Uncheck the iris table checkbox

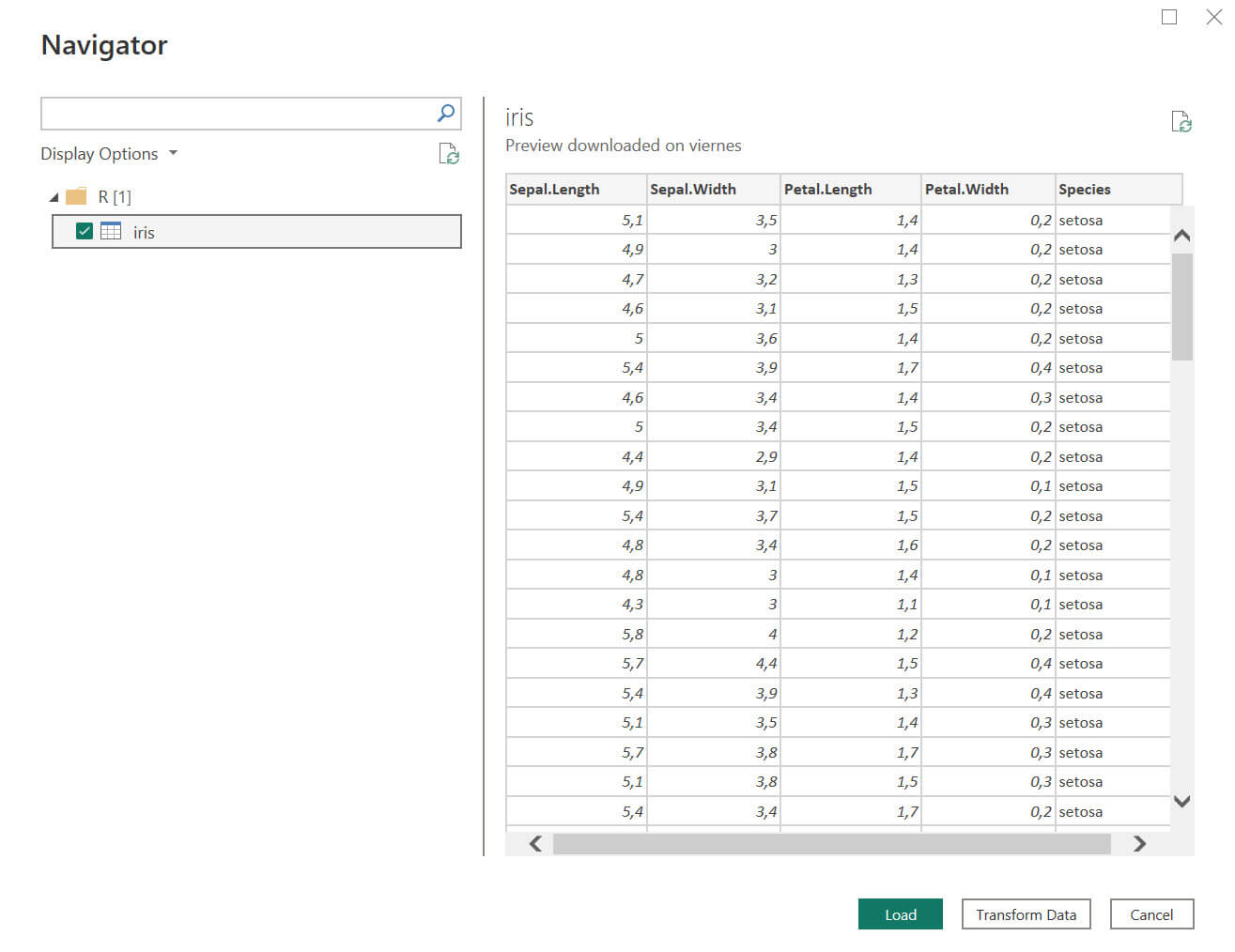pos(85,231)
